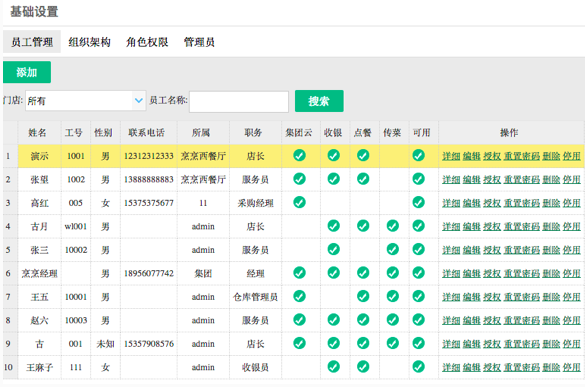Image resolution: width=585 pixels, height=387 pixels.
Task: Click 停用 link for 王麻子
Action: (572, 368)
